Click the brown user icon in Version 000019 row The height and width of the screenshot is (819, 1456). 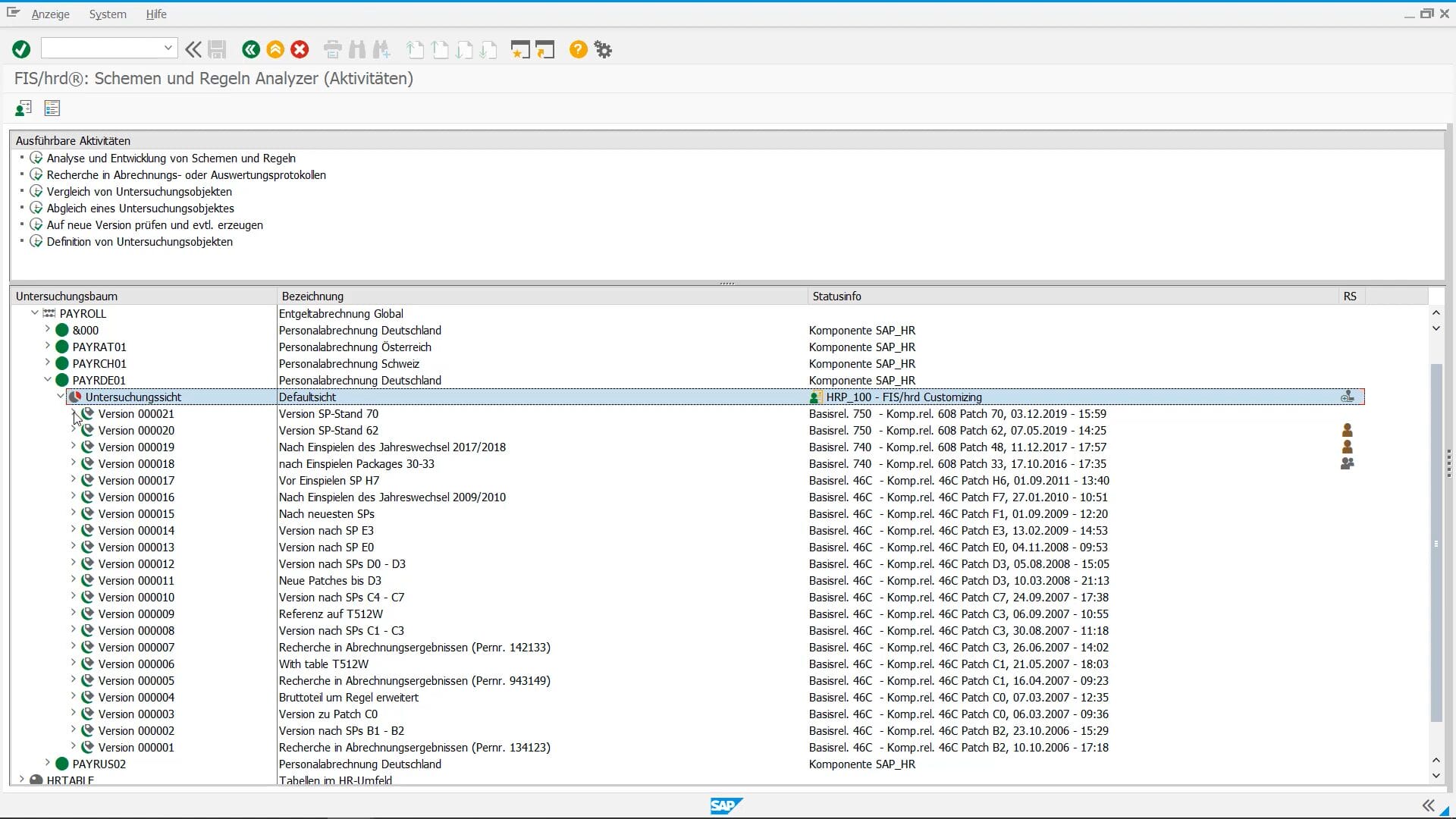1348,447
